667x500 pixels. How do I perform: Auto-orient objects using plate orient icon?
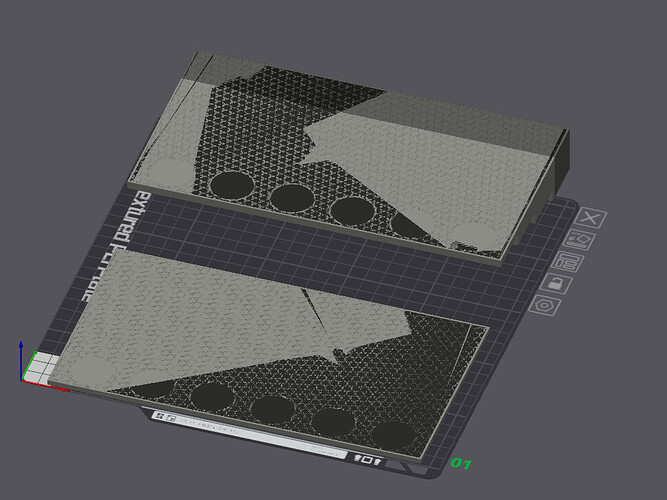click(x=578, y=241)
